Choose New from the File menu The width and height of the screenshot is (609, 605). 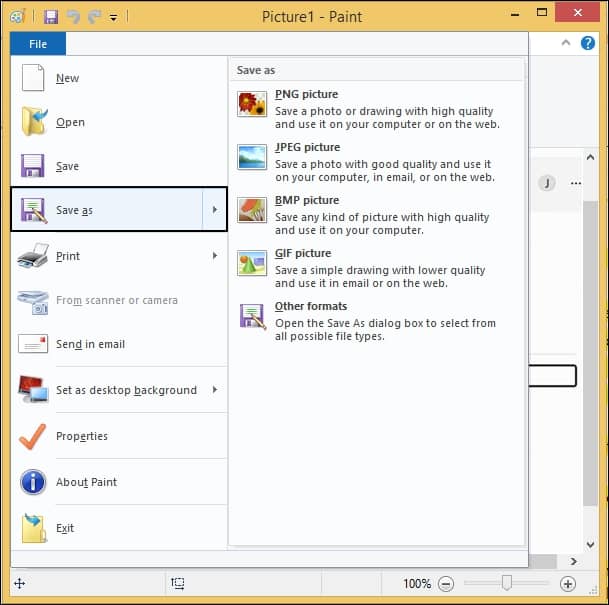pos(119,78)
